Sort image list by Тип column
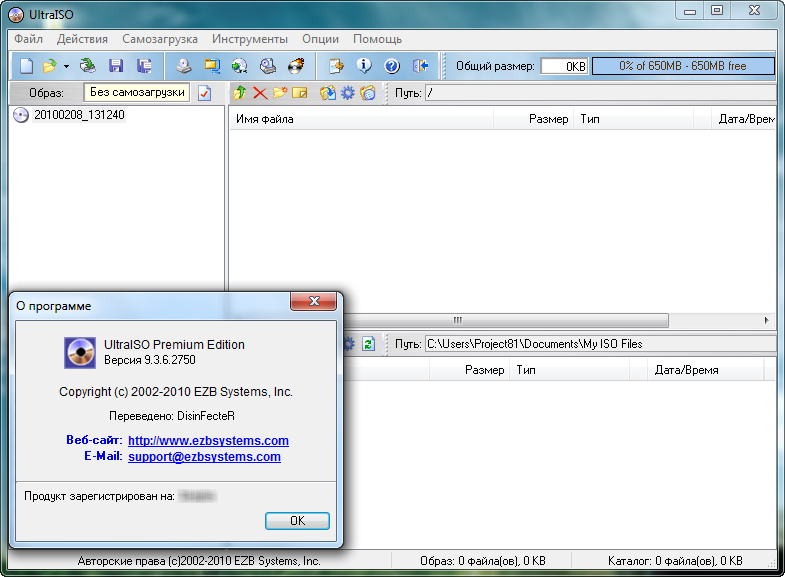This screenshot has width=785, height=577. 633,119
